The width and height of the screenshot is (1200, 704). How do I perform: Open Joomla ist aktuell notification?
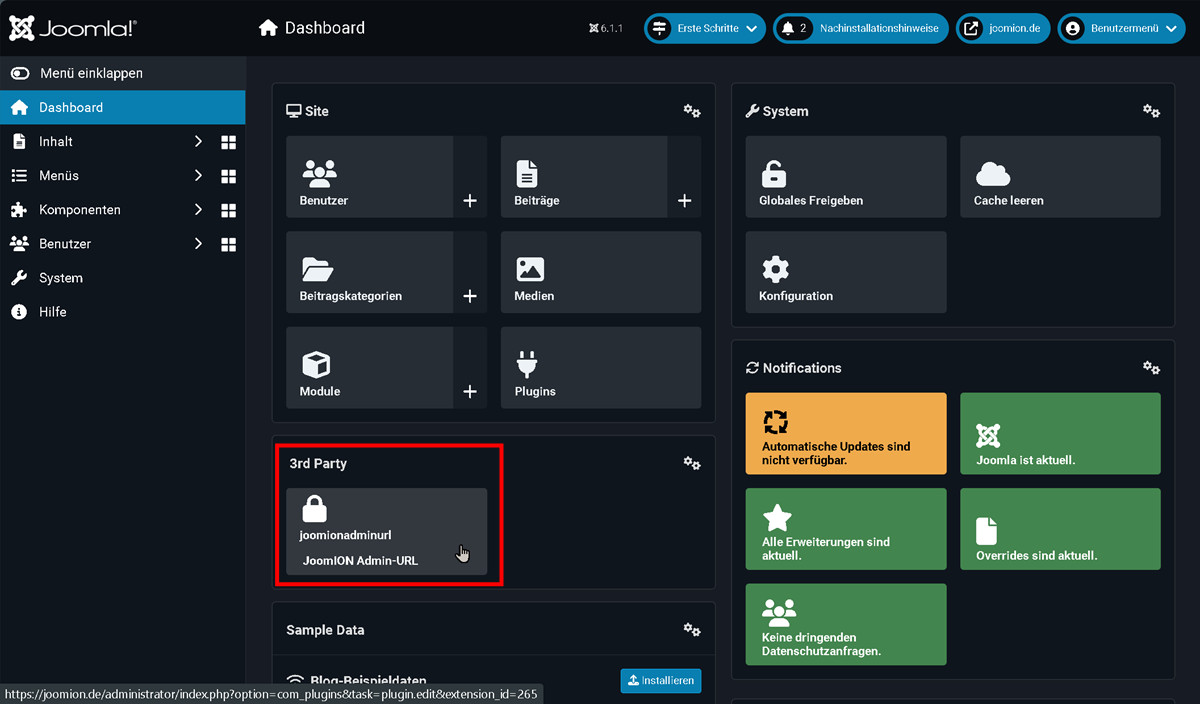pyautogui.click(x=1060, y=433)
